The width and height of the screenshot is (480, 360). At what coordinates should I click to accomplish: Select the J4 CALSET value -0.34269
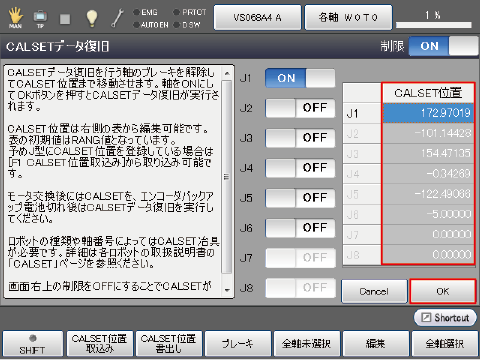coord(428,174)
